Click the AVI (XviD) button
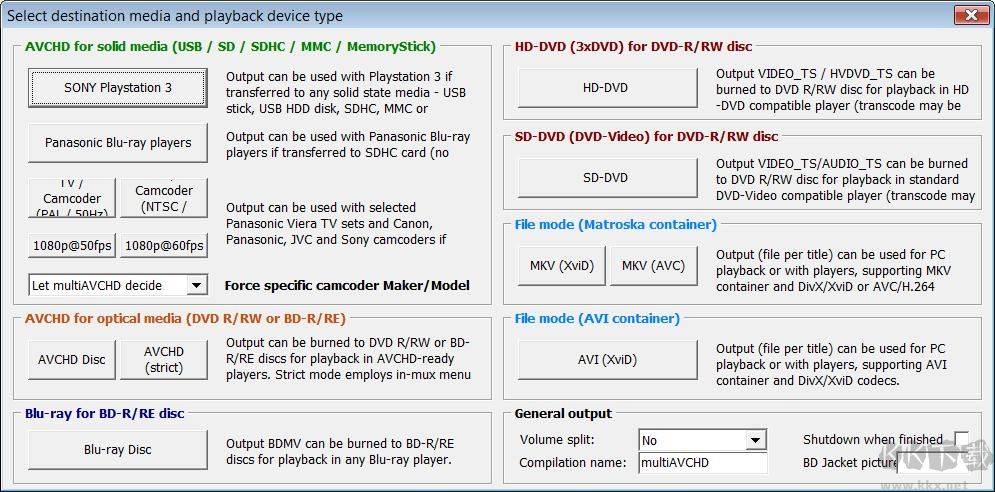The image size is (995, 492). [606, 360]
